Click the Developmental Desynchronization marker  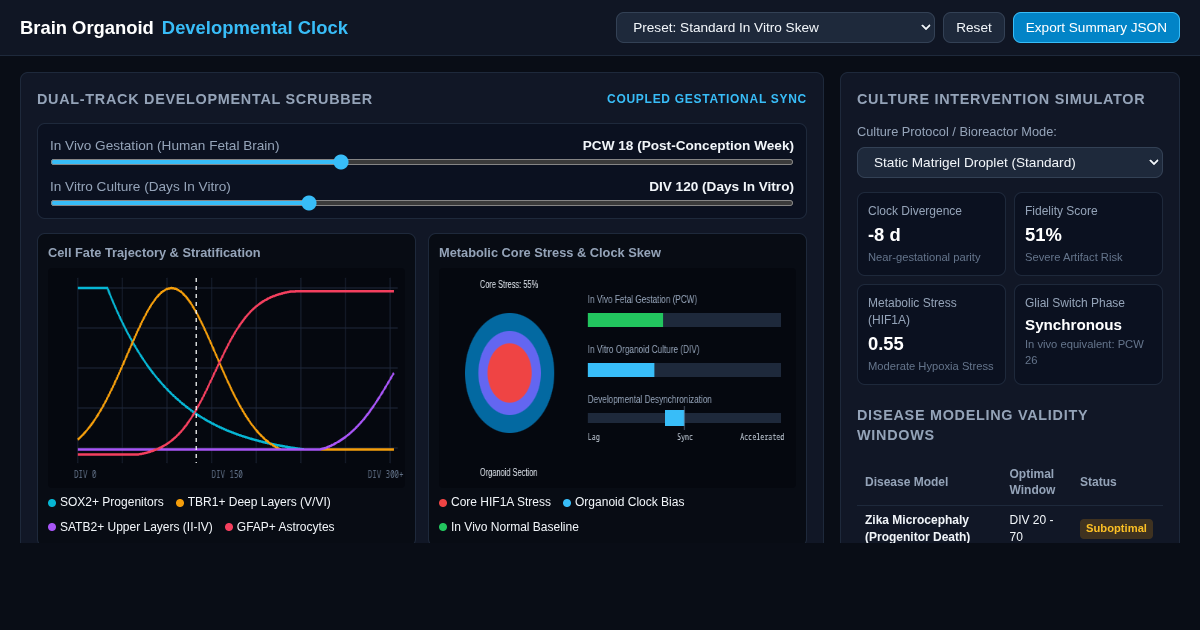675,418
